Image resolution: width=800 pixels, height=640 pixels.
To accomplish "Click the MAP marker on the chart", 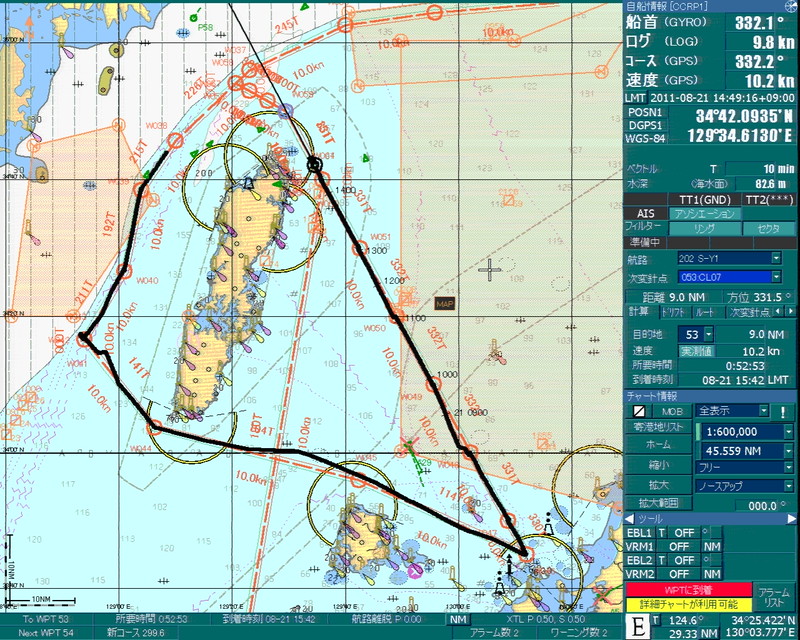I will pyautogui.click(x=445, y=303).
